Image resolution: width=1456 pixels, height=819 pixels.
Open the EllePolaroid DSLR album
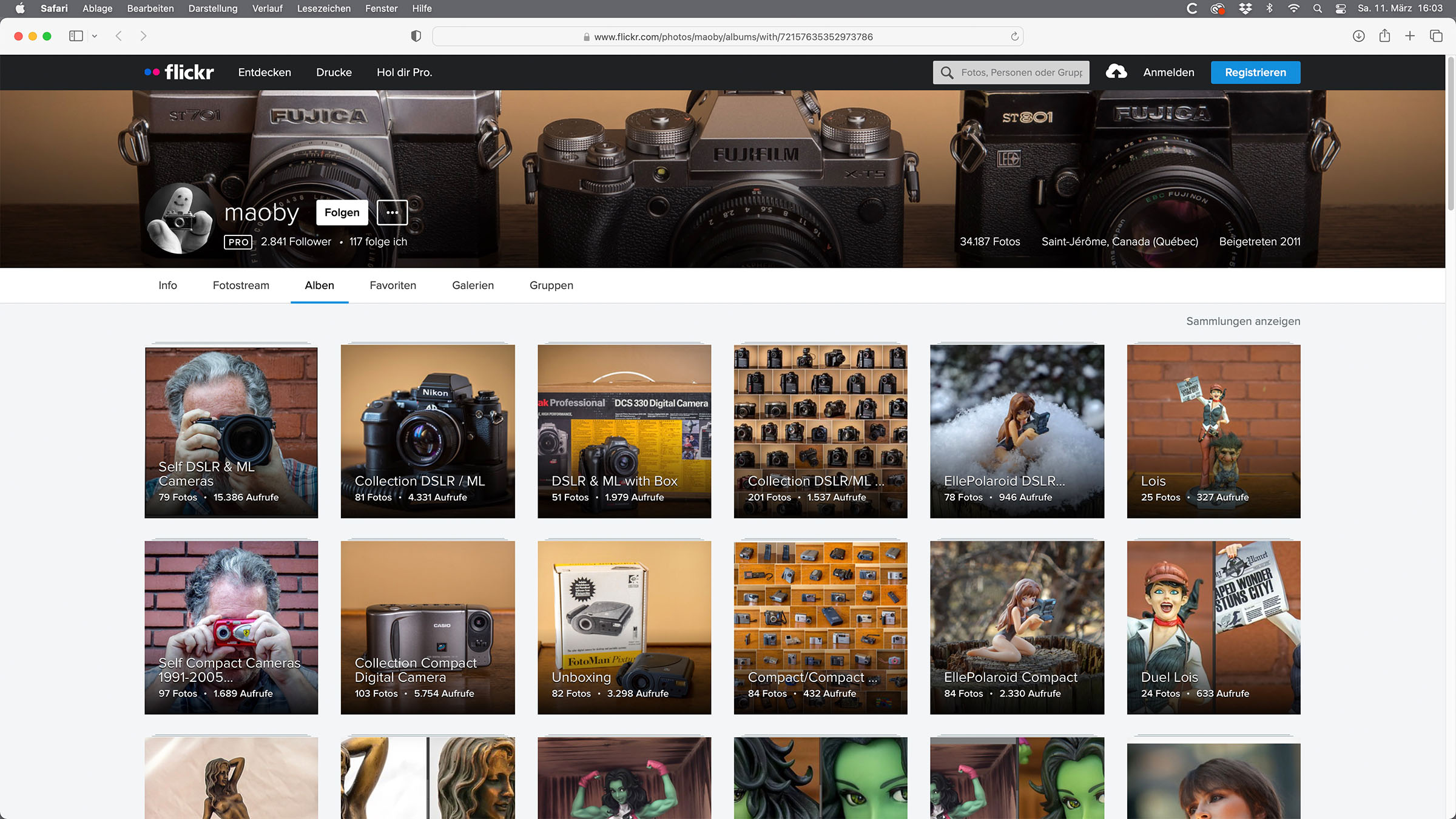tap(1017, 431)
